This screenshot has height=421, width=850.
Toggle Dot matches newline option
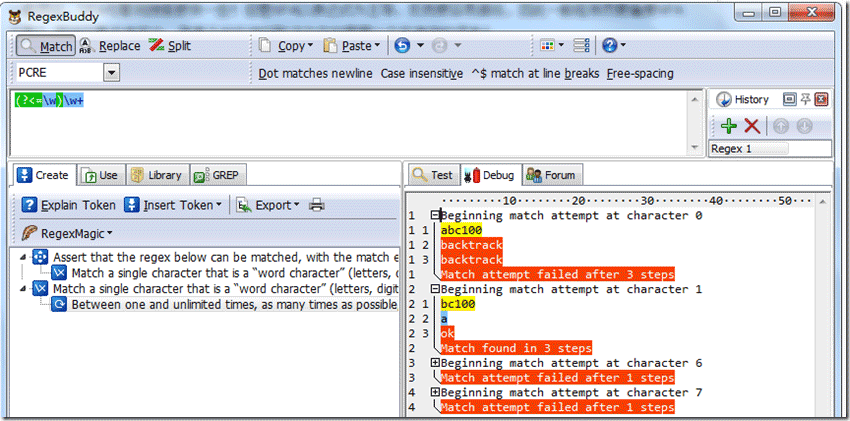point(315,73)
